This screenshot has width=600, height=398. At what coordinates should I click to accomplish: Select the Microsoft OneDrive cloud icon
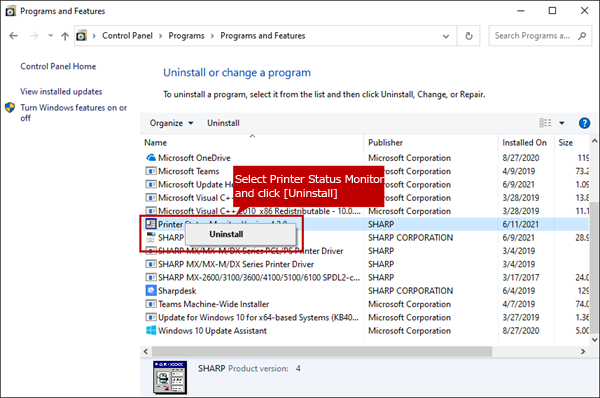click(151, 158)
